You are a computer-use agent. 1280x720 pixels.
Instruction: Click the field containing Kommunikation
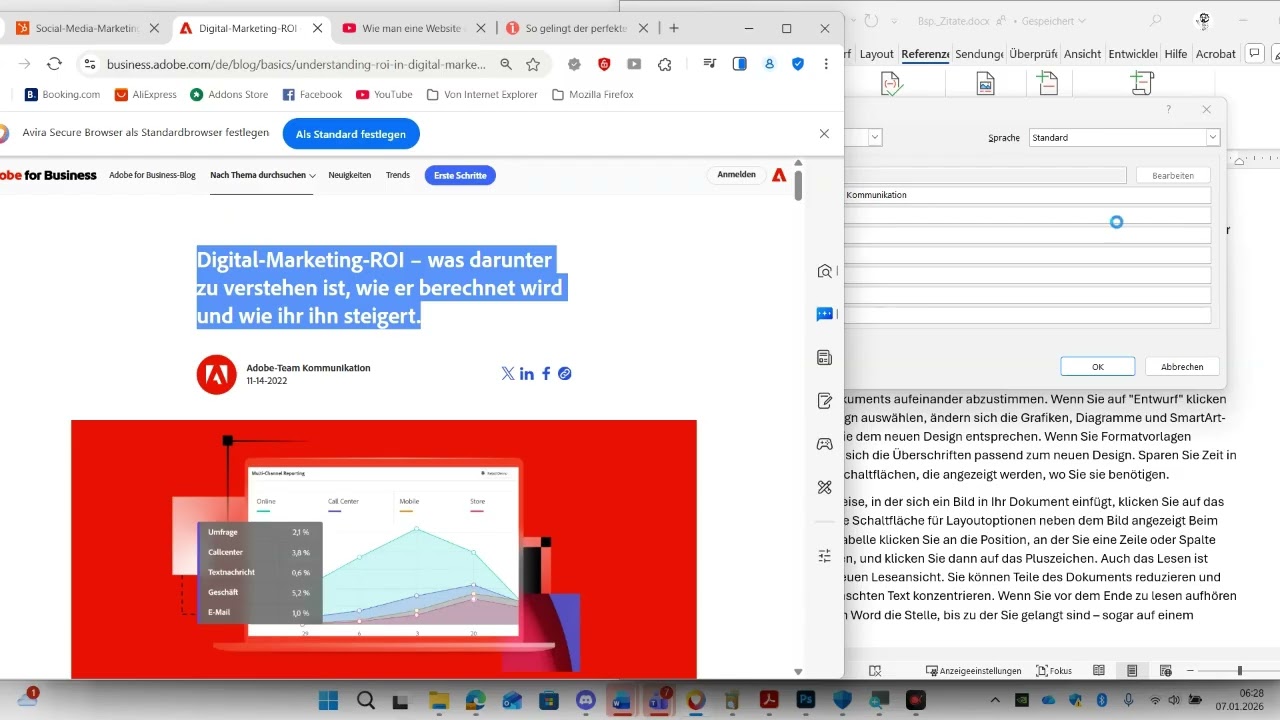point(1028,195)
